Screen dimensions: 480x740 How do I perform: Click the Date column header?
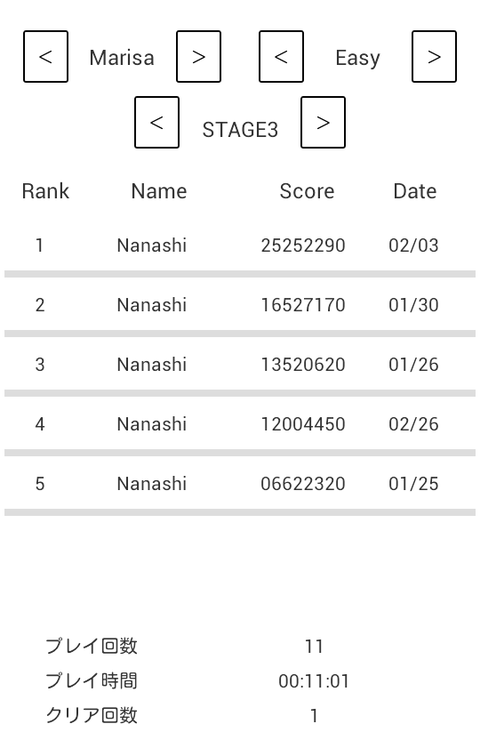pyautogui.click(x=415, y=191)
